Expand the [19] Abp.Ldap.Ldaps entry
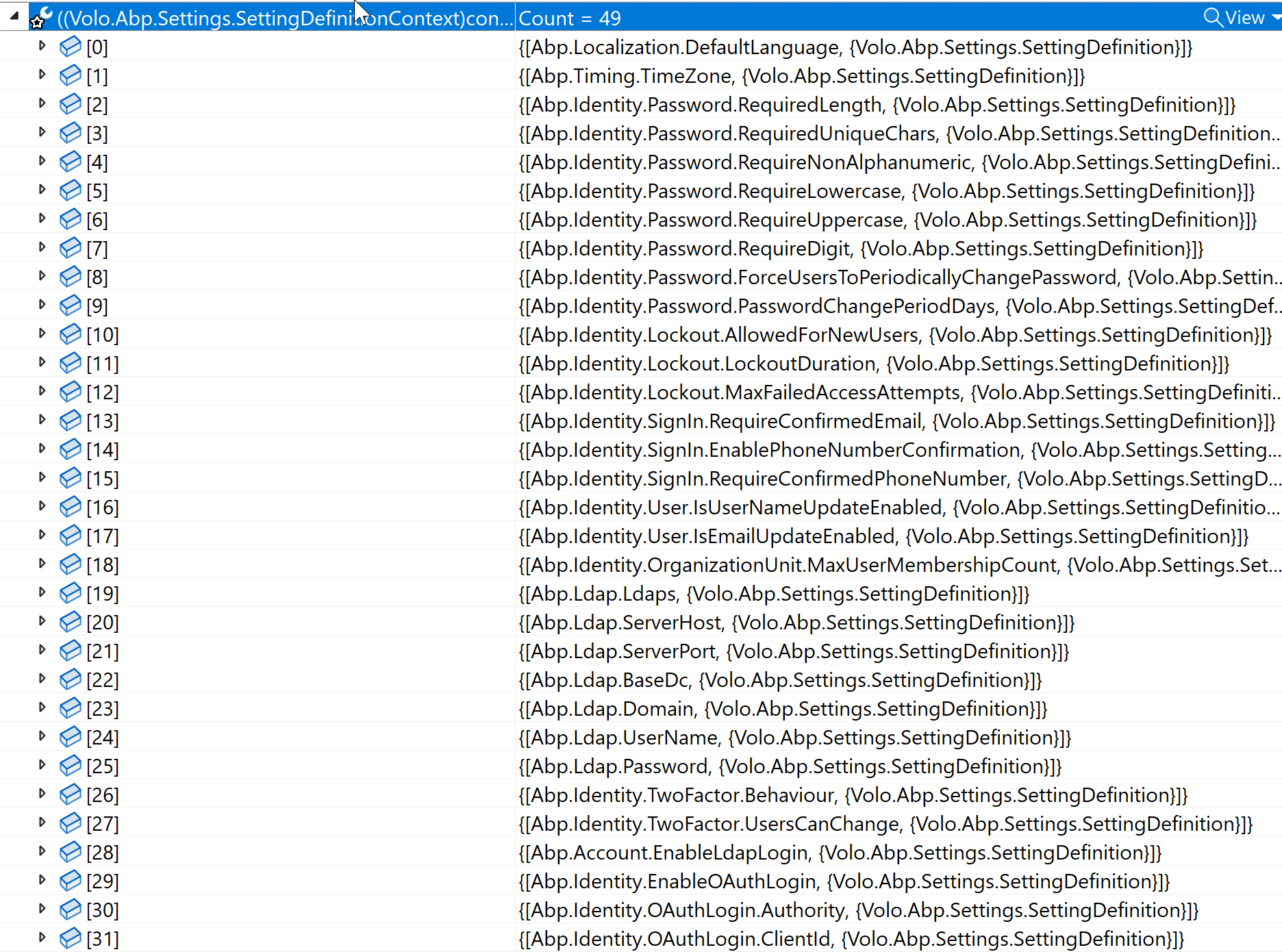Viewport: 1282px width, 952px height. pyautogui.click(x=42, y=592)
